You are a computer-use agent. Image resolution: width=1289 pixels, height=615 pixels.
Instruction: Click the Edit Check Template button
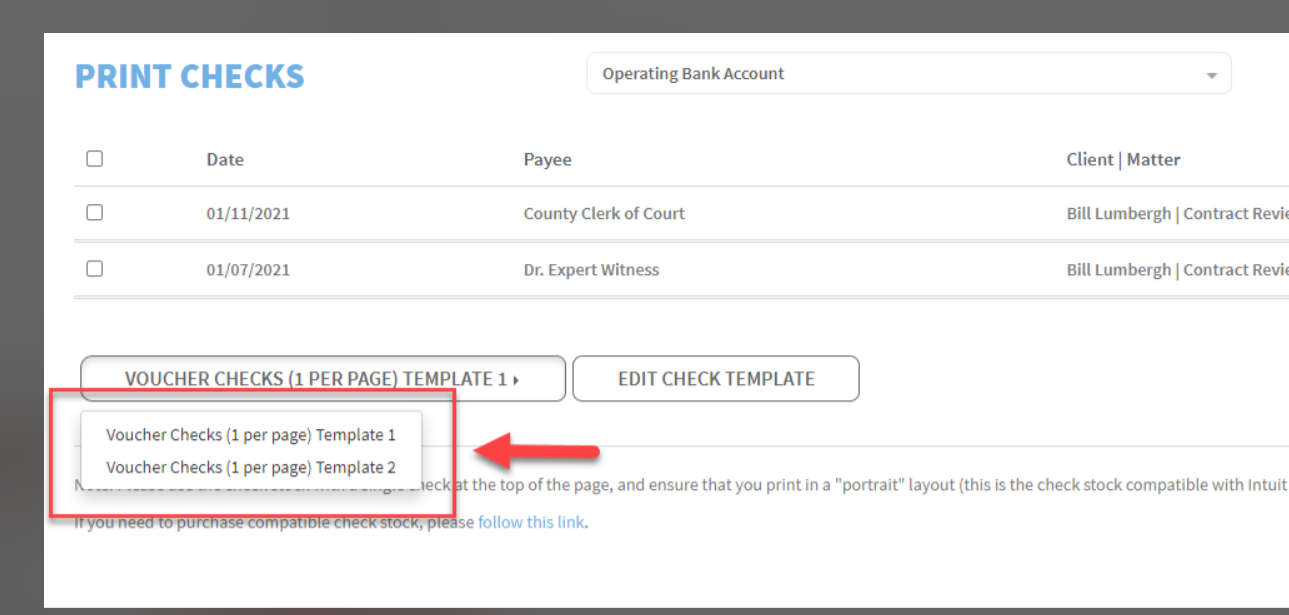click(716, 379)
